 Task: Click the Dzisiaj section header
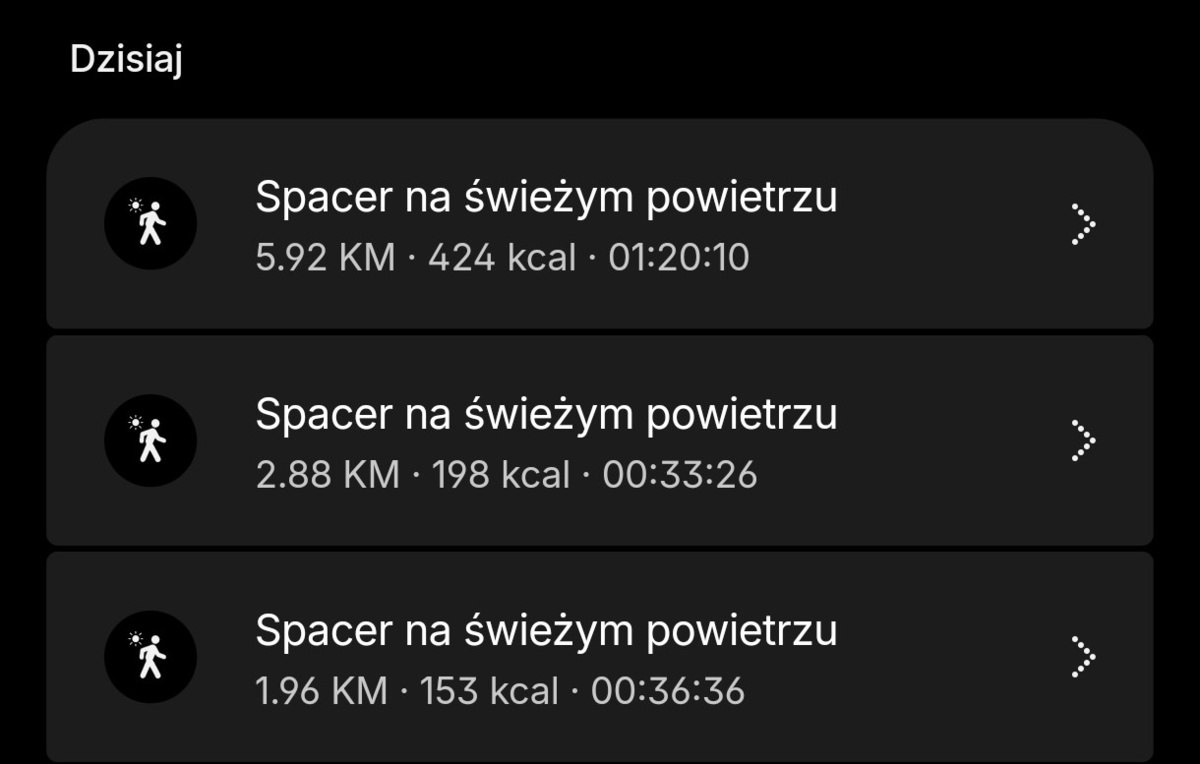click(x=125, y=59)
